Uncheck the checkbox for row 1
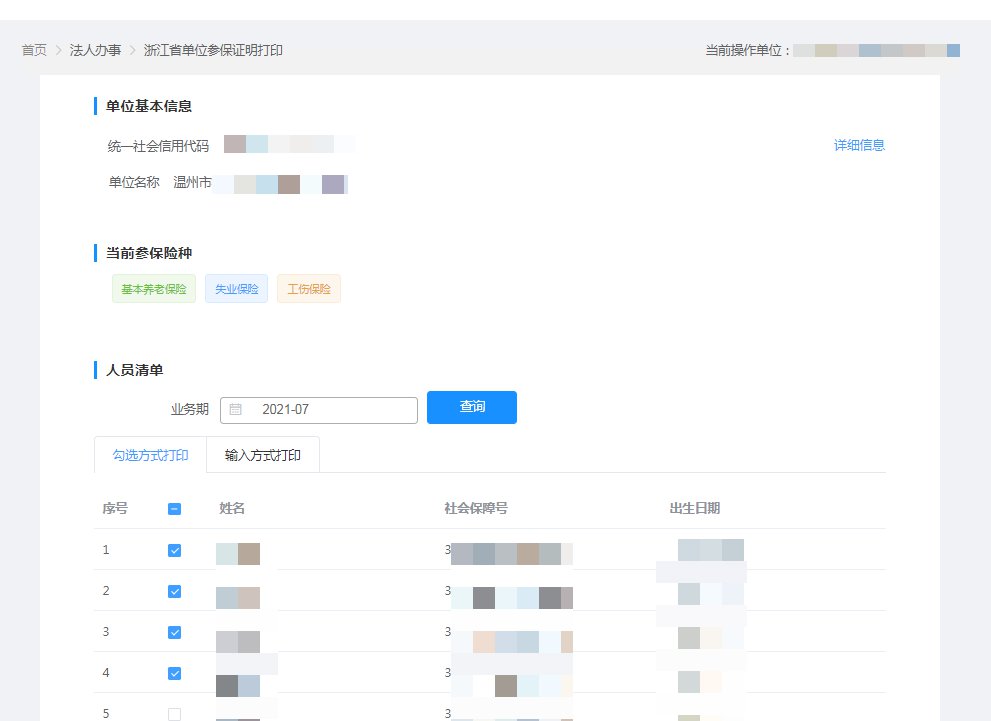Viewport: 991px width, 721px height. pyautogui.click(x=174, y=550)
